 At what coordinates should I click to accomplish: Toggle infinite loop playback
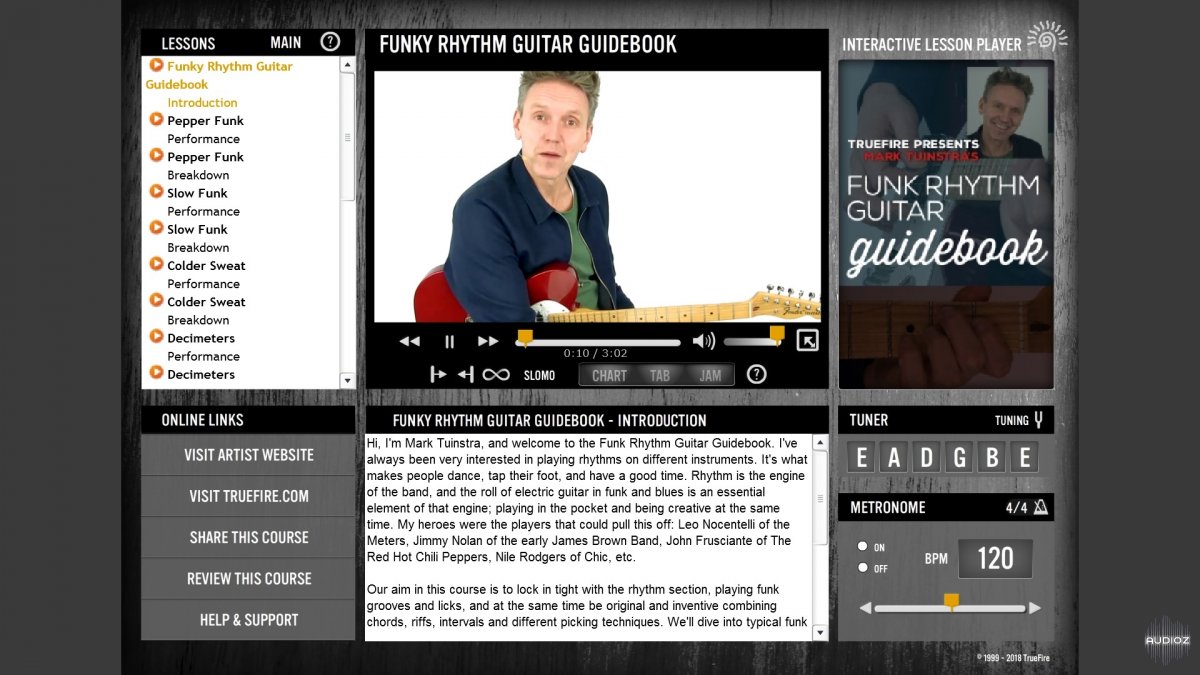tap(496, 374)
